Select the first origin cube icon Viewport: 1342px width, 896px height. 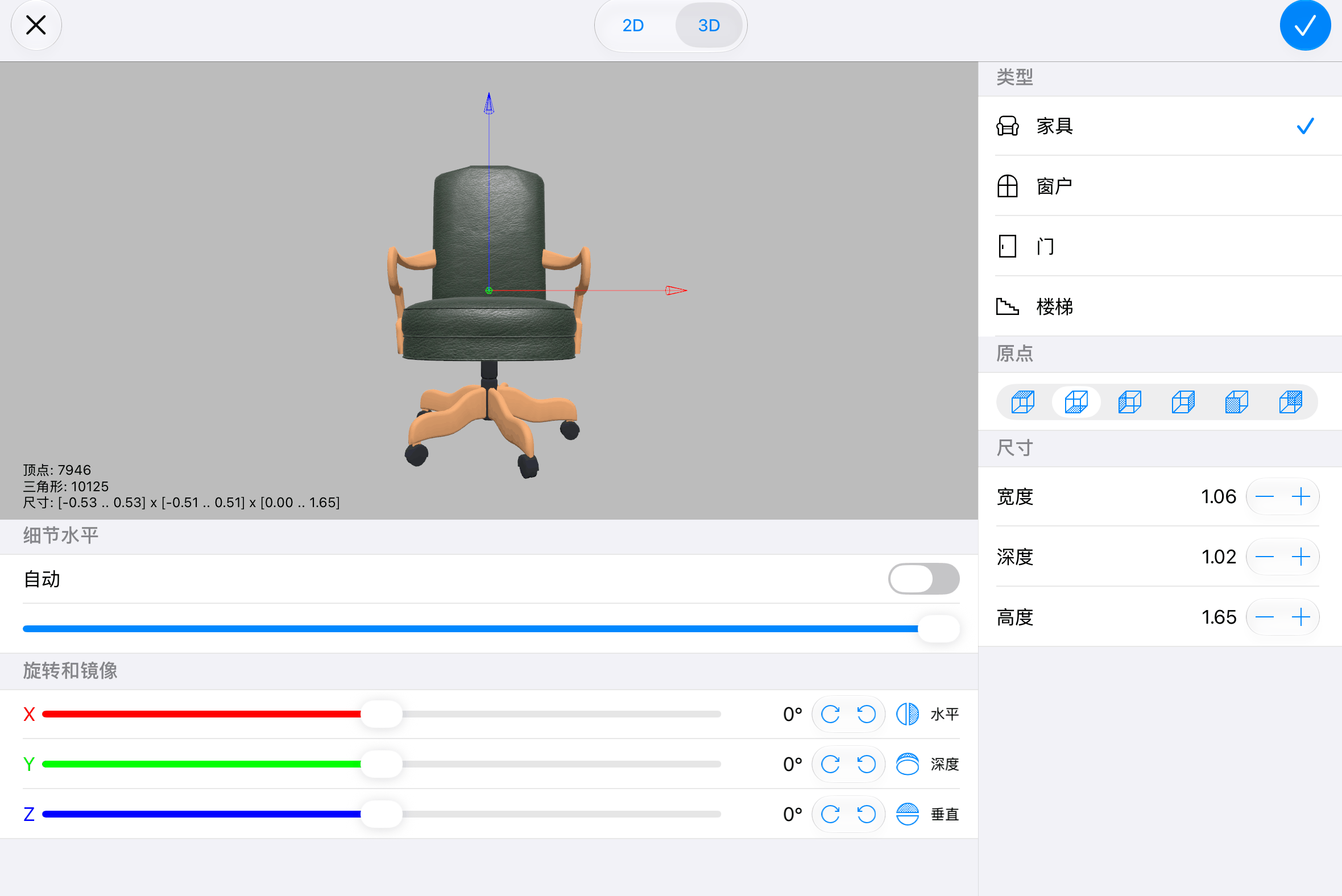pos(1022,402)
